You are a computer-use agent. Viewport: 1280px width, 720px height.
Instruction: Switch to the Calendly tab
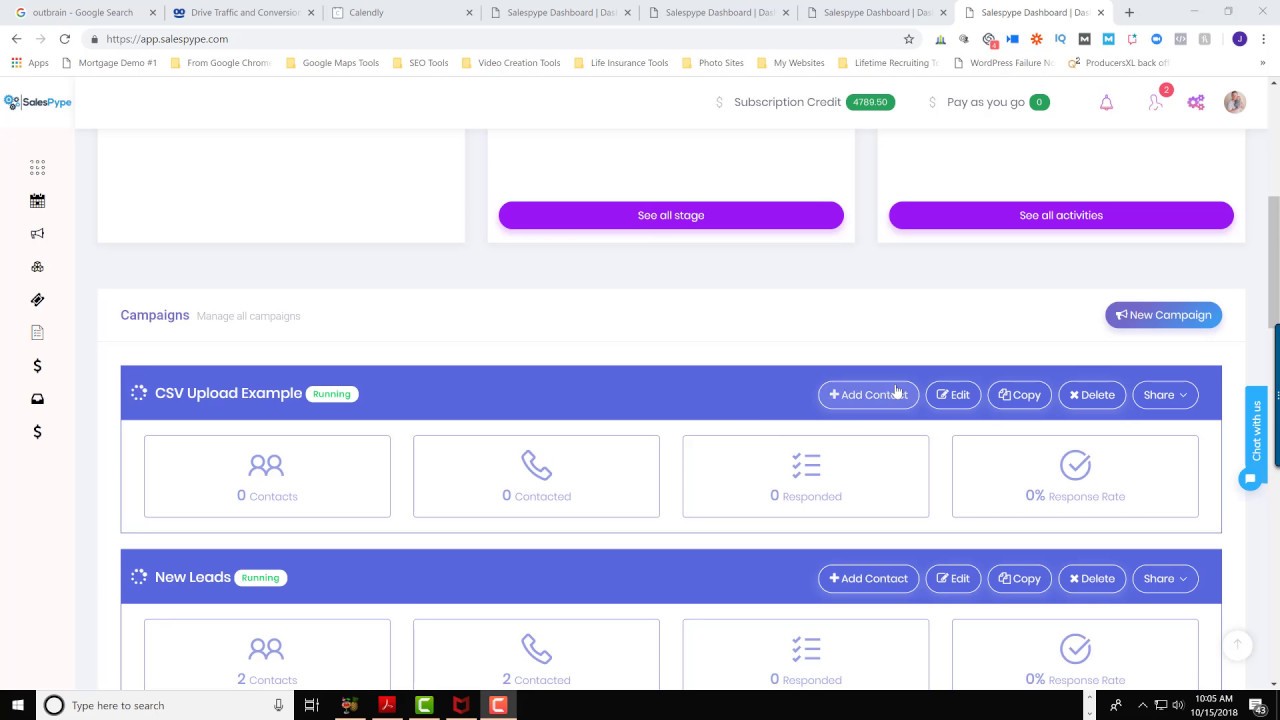pos(401,13)
